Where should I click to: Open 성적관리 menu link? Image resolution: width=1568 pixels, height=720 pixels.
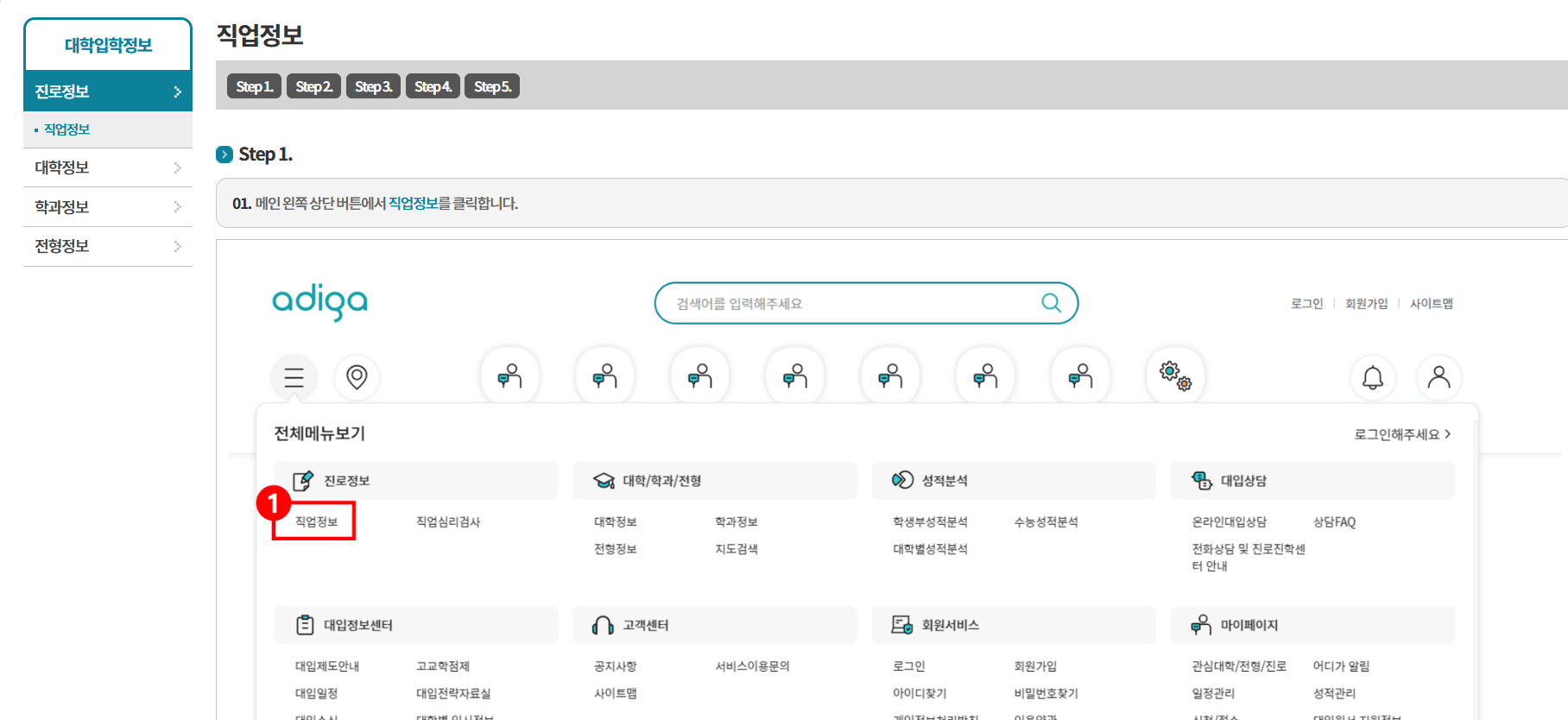(x=1334, y=692)
